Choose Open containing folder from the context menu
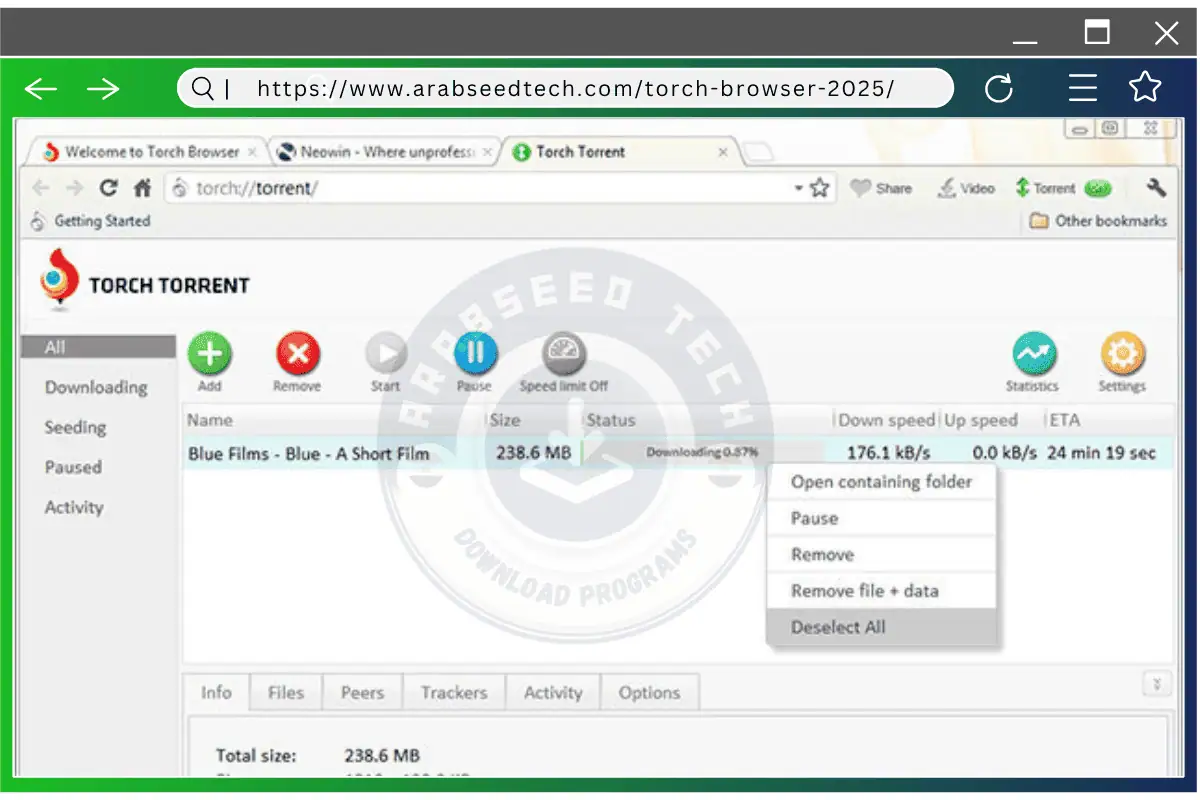 [x=880, y=482]
